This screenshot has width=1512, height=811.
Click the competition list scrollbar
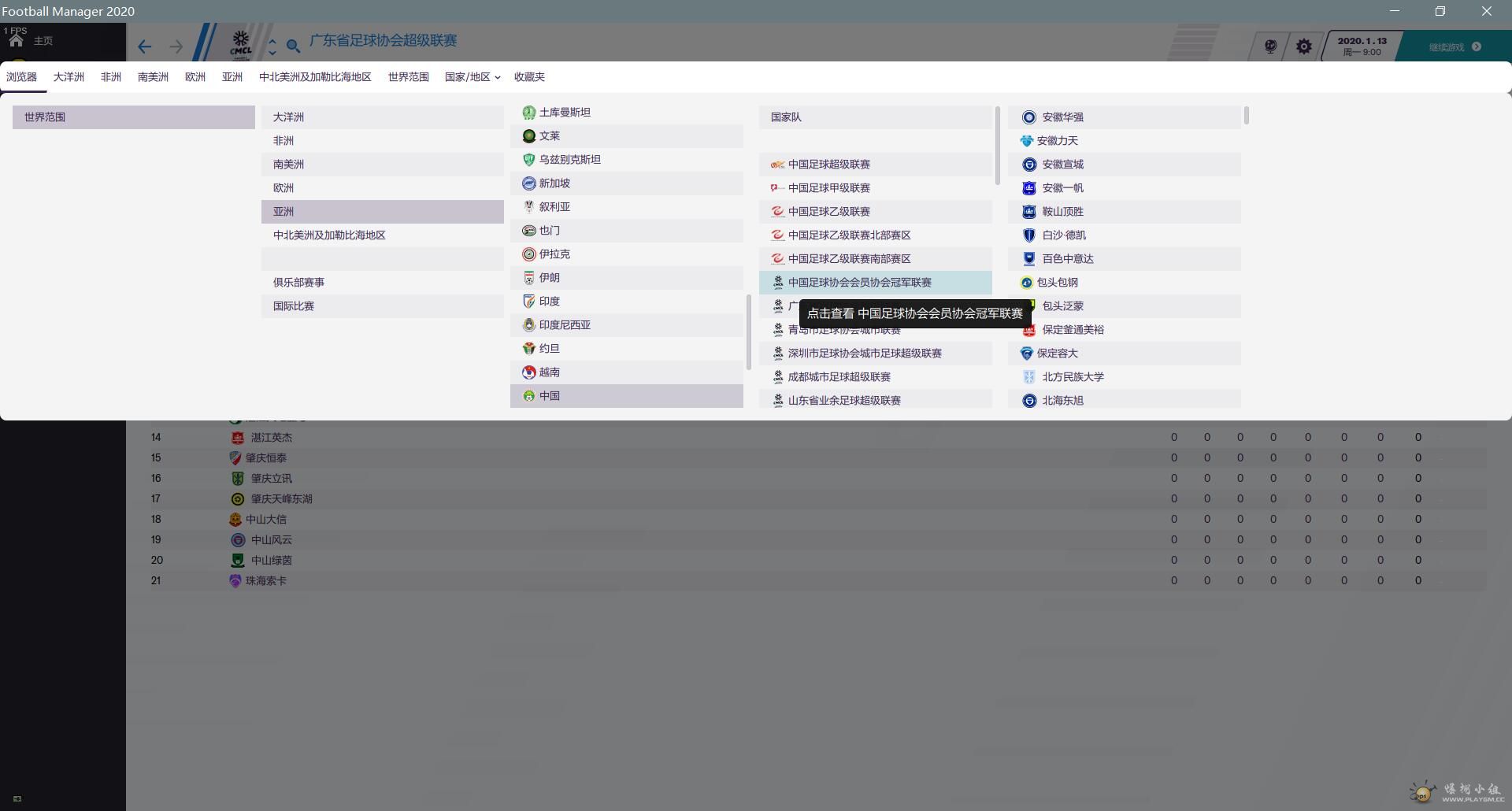coord(998,146)
